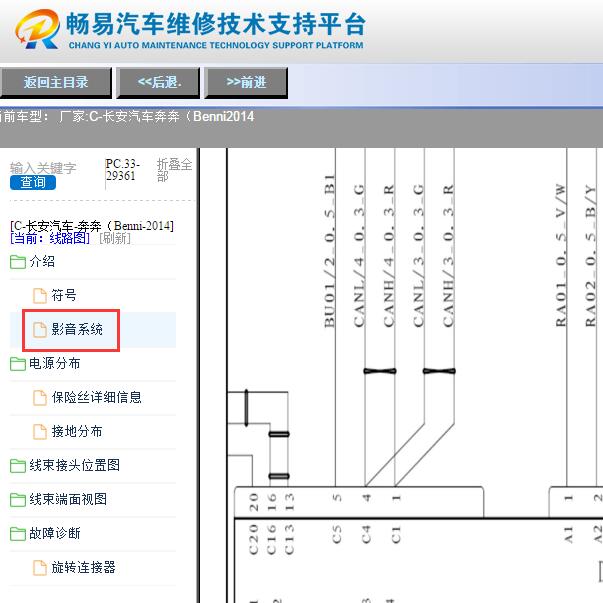This screenshot has width=603, height=603.
Task: Click connector pin label C5
Action: coord(336,535)
